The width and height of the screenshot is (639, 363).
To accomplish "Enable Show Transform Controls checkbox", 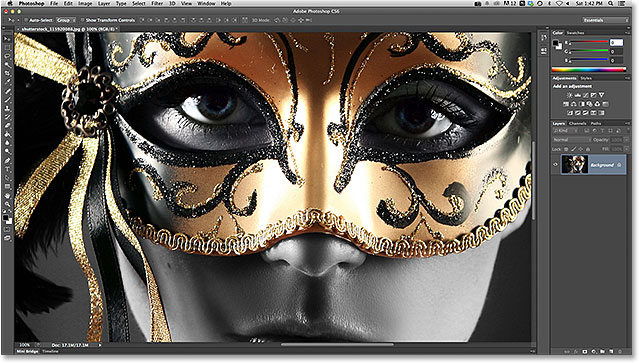I will pyautogui.click(x=83, y=20).
